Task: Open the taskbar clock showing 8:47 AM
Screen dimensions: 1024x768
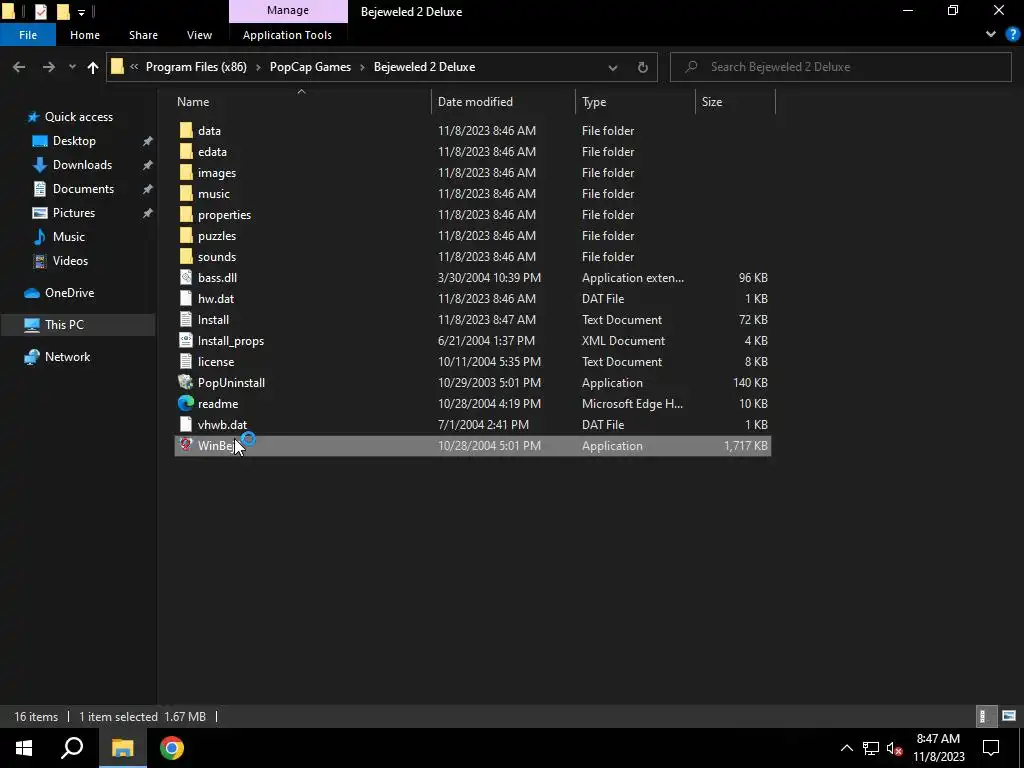Action: point(938,748)
